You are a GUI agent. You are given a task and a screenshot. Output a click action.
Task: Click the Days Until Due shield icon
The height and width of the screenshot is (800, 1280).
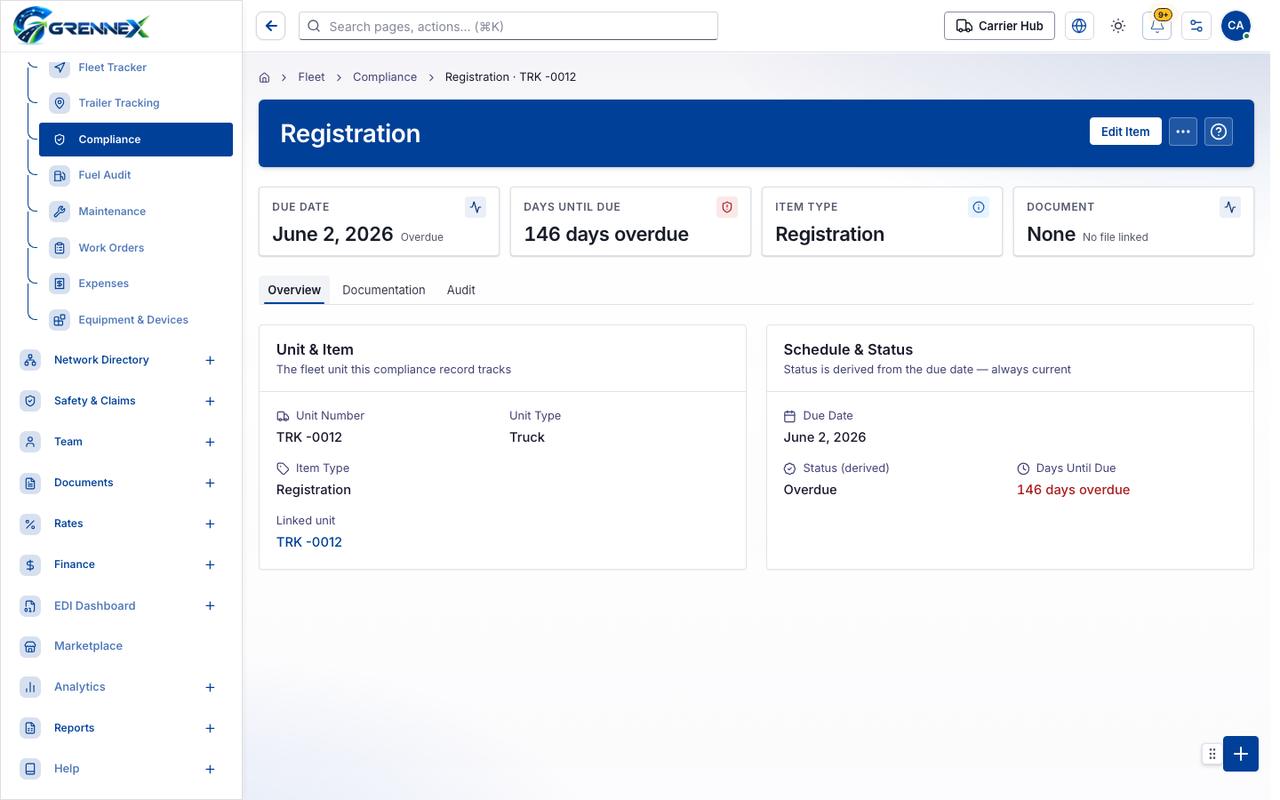coord(727,207)
